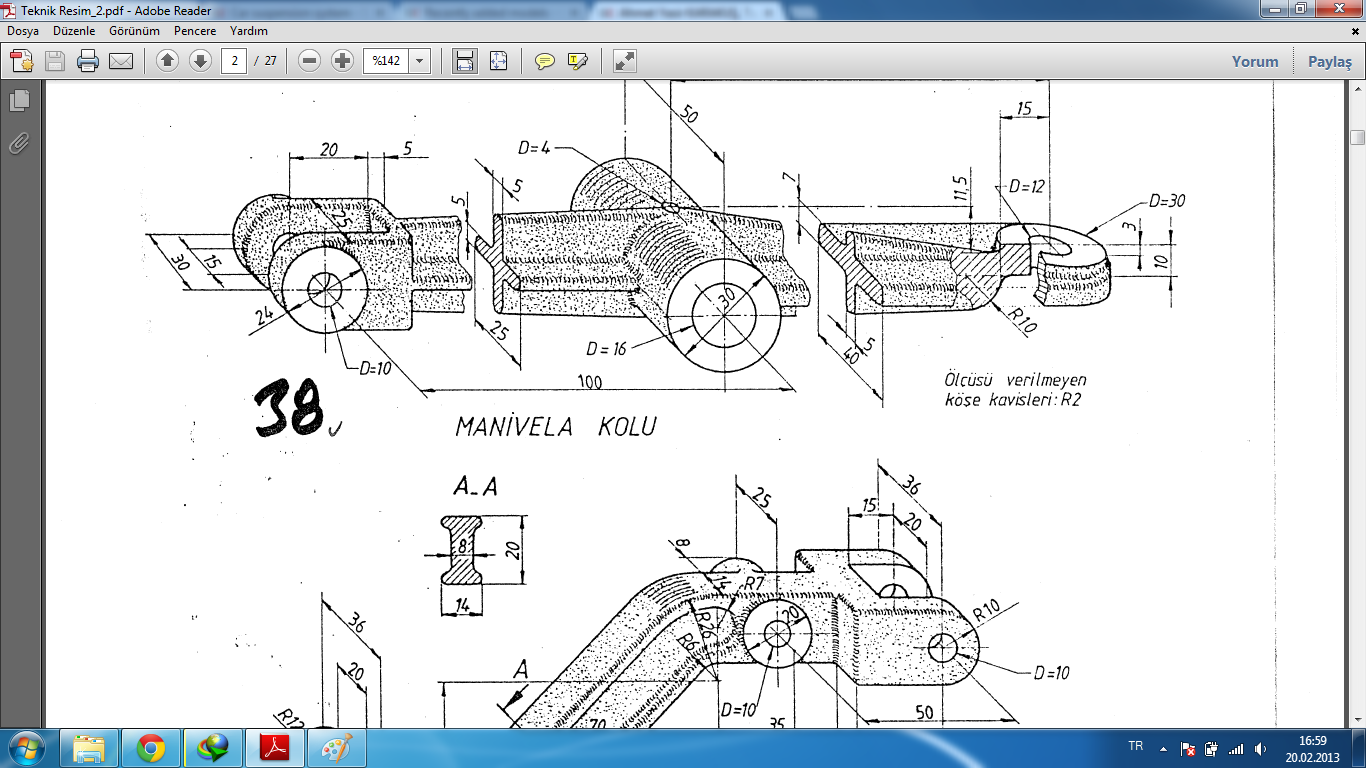Click the page number input field
This screenshot has width=1366, height=768.
[234, 61]
